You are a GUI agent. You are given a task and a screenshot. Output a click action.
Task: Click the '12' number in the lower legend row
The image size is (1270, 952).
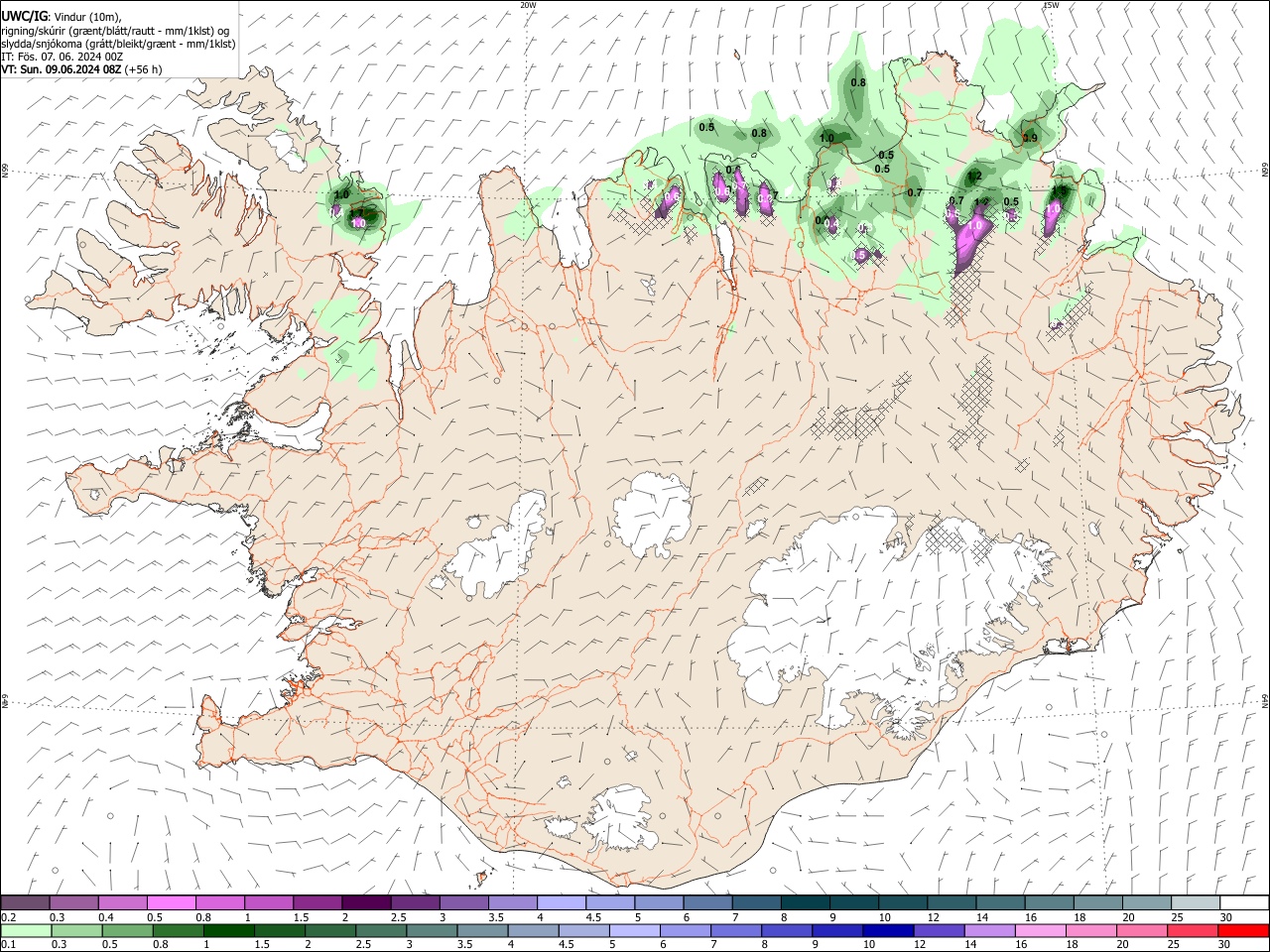920,945
